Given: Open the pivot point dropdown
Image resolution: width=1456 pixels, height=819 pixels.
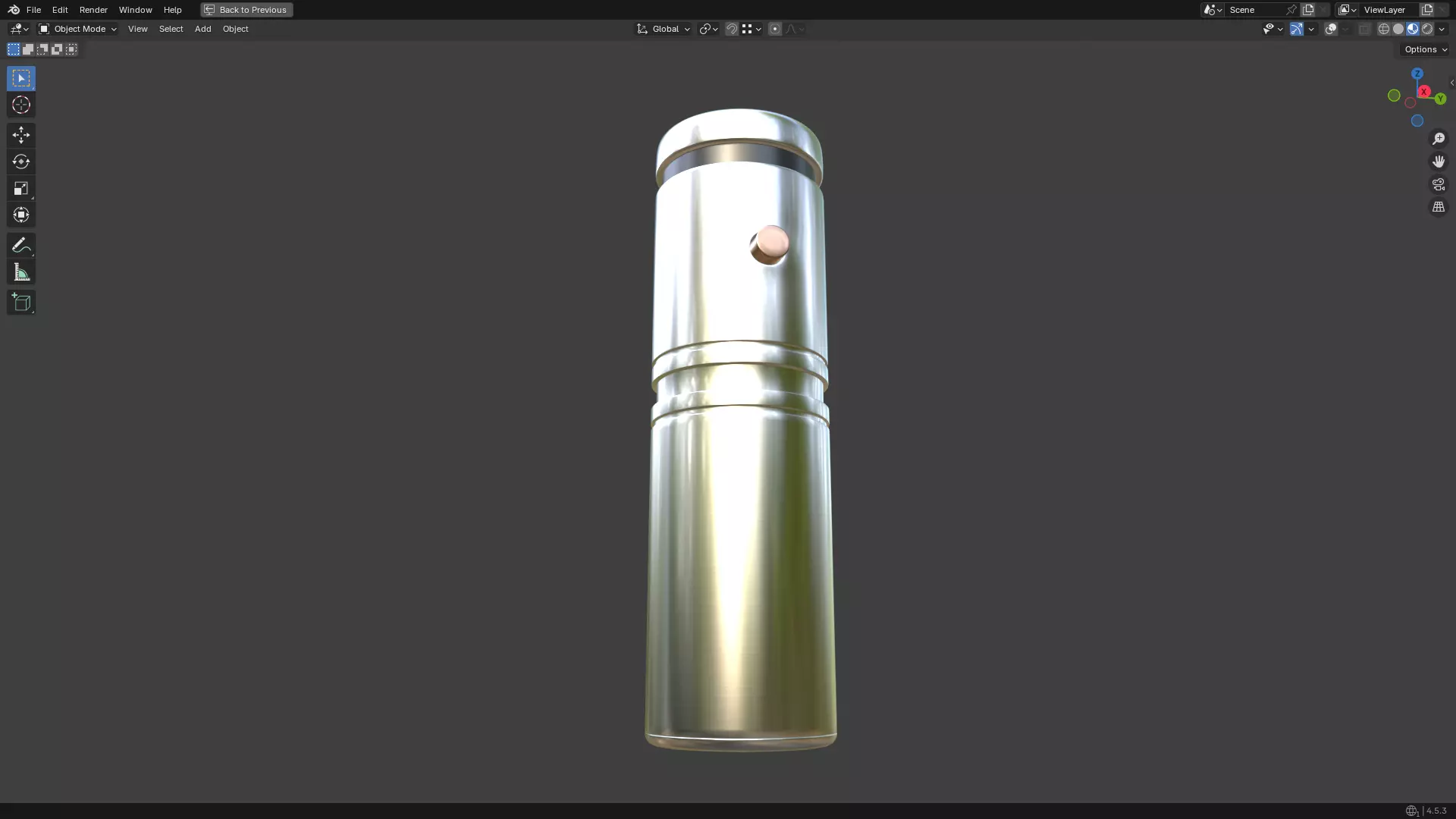Looking at the screenshot, I should tap(709, 29).
